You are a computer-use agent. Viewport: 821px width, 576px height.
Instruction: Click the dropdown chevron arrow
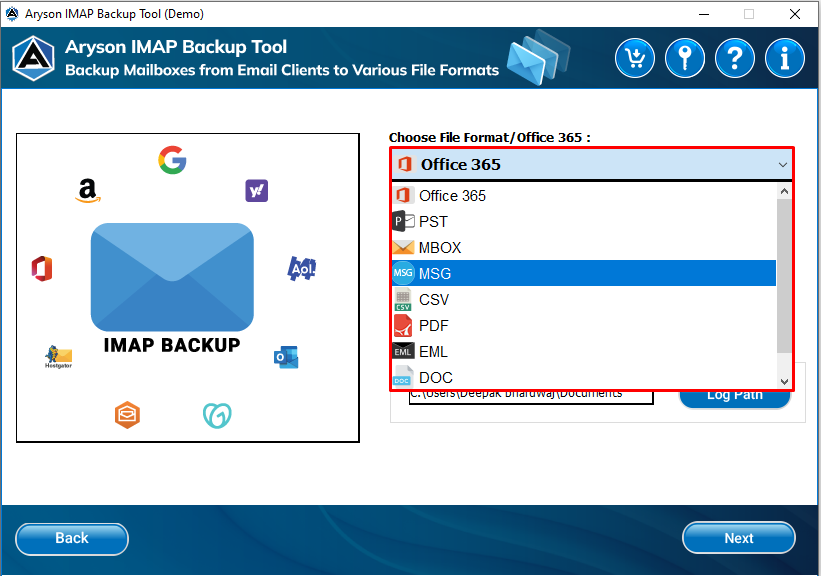click(783, 165)
